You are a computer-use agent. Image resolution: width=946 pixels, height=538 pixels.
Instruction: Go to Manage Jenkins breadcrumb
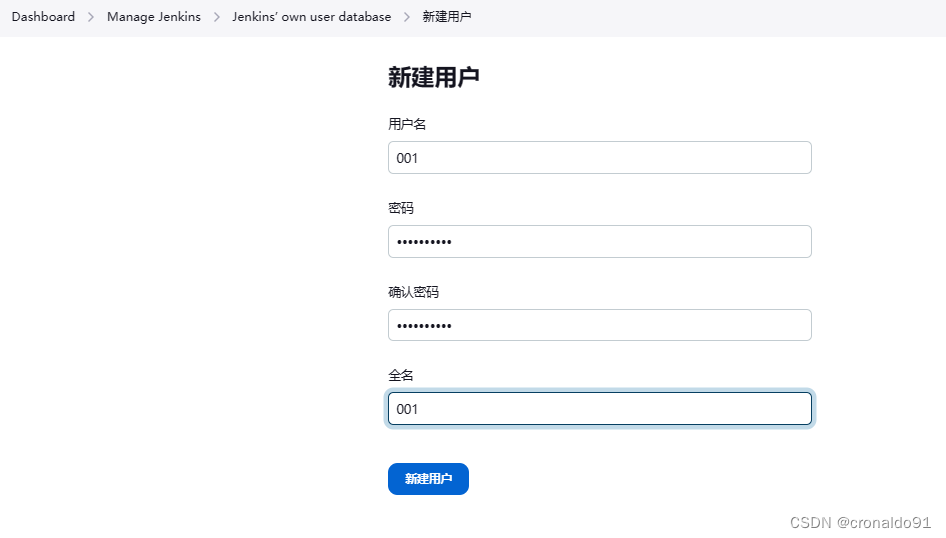tap(154, 17)
